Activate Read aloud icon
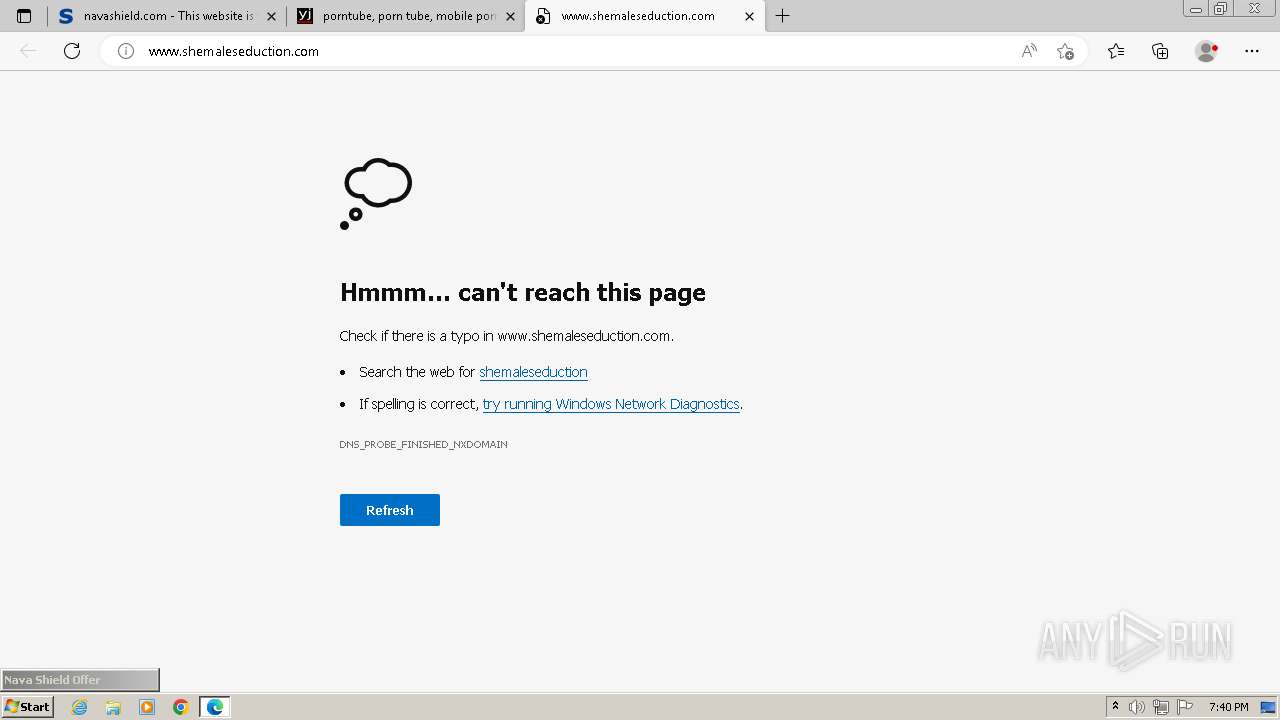 [1029, 51]
